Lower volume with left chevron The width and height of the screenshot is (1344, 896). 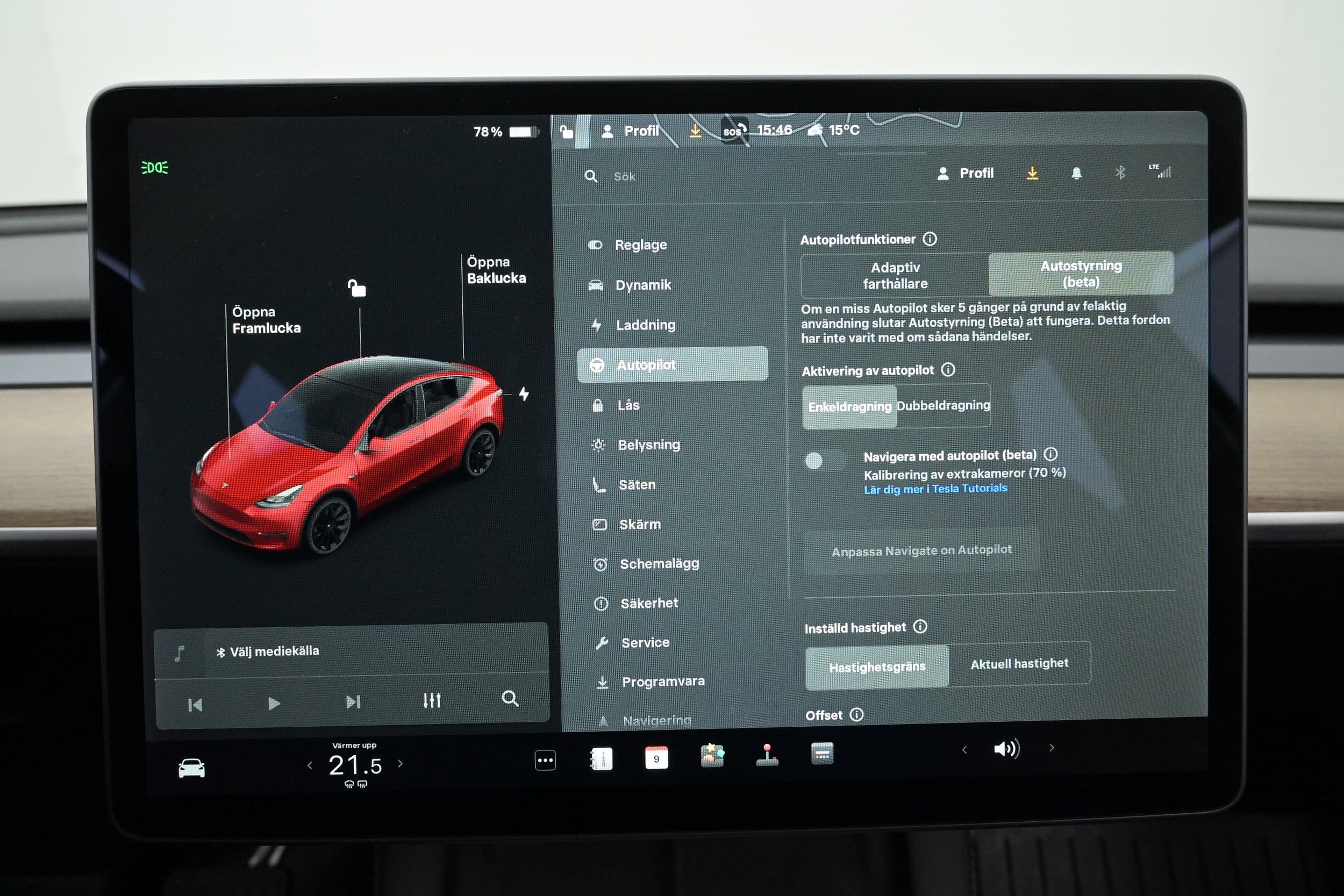click(964, 750)
